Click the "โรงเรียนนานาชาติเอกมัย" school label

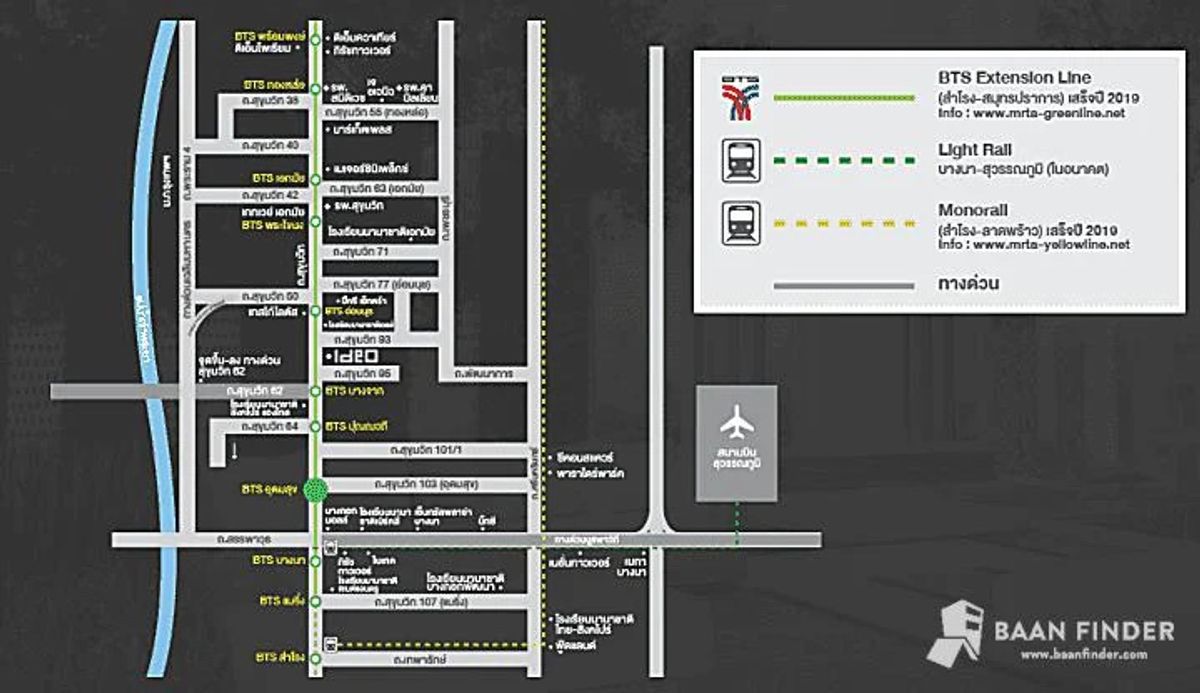pos(382,230)
